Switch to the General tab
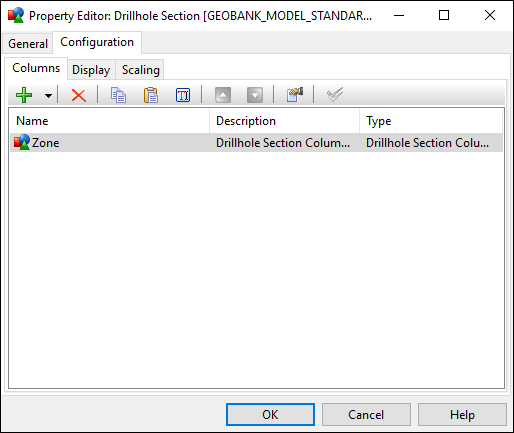The width and height of the screenshot is (514, 433). click(28, 44)
